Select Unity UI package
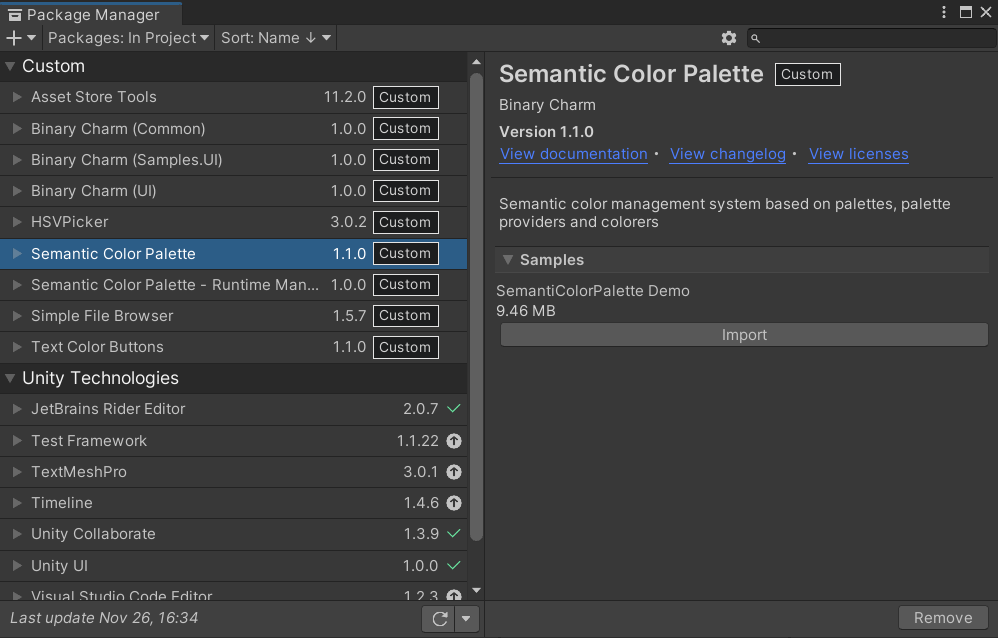 (x=234, y=565)
